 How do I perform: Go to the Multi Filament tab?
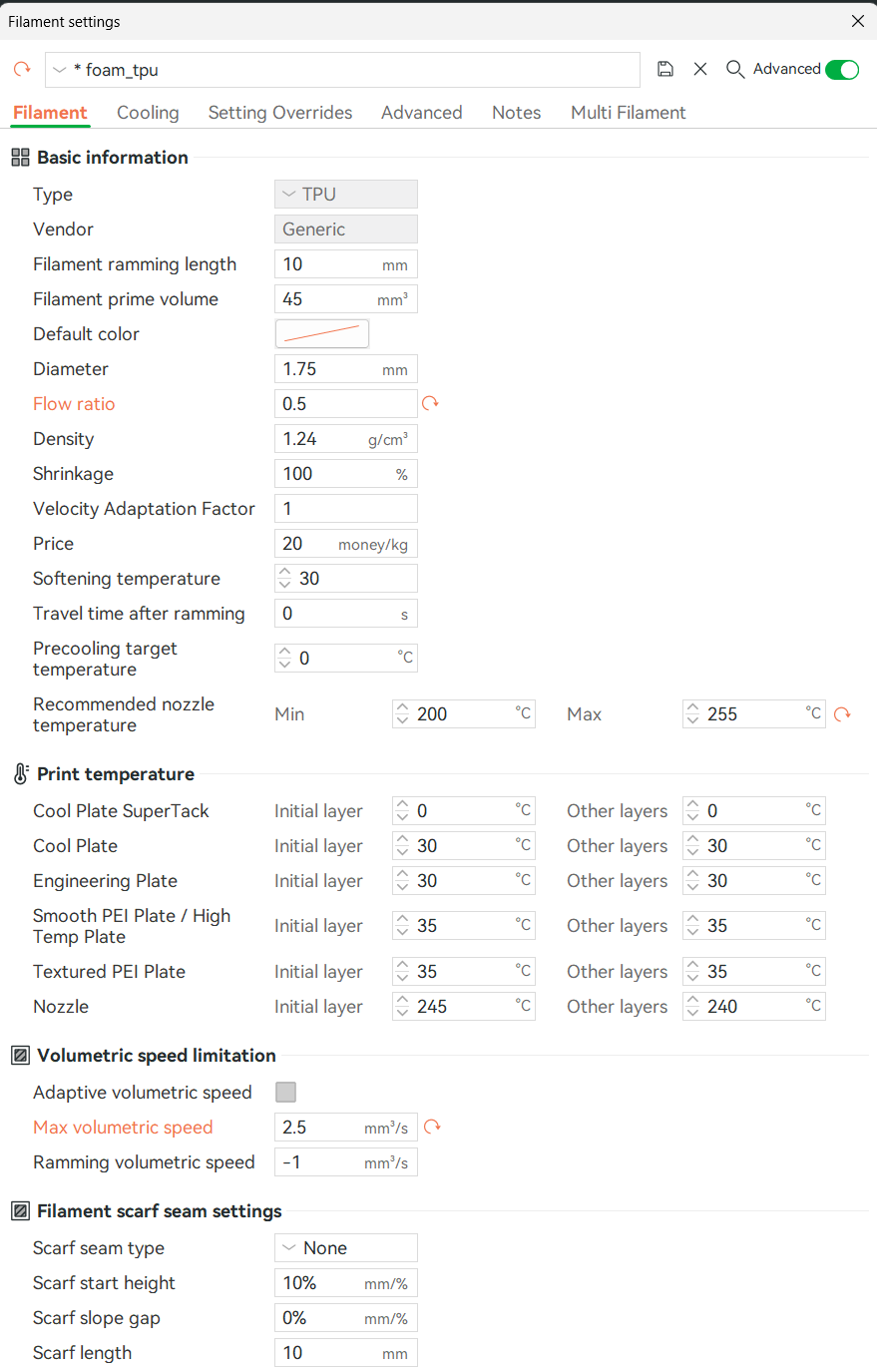tap(628, 113)
